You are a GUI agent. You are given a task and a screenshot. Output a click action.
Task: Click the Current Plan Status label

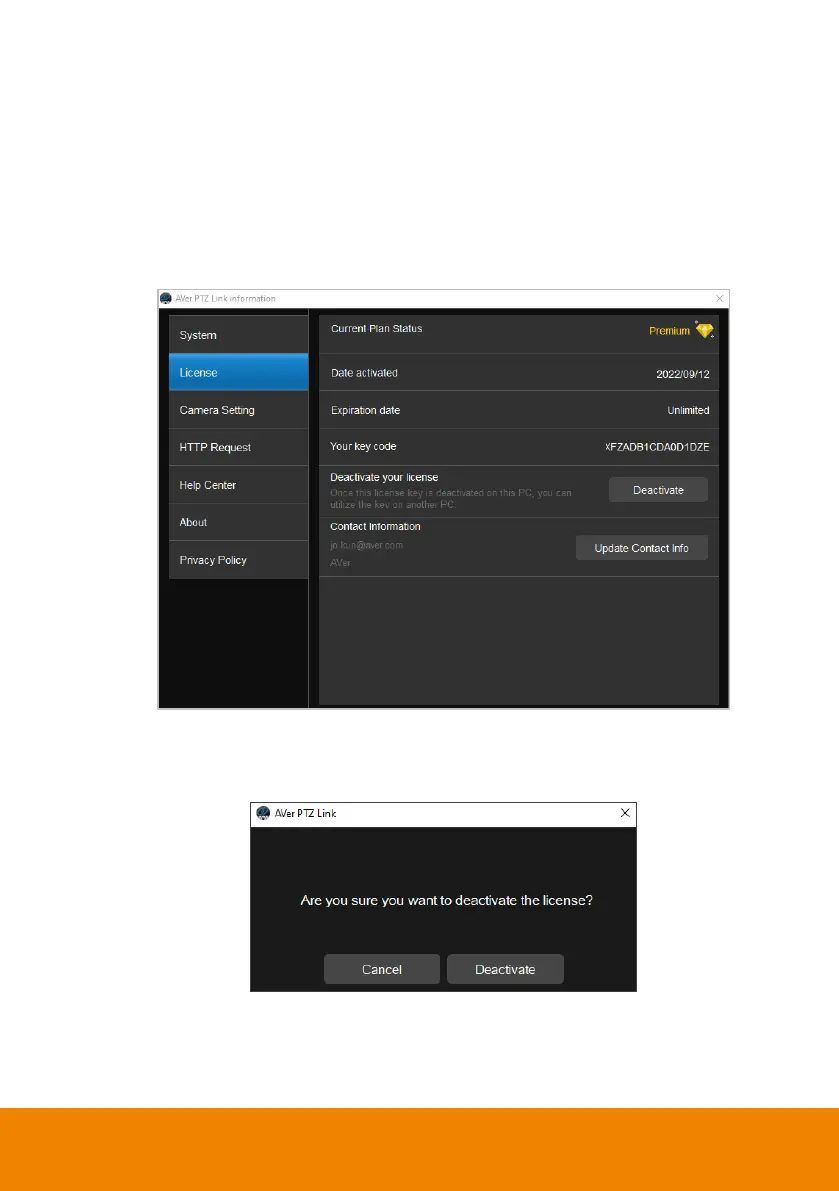click(x=377, y=328)
